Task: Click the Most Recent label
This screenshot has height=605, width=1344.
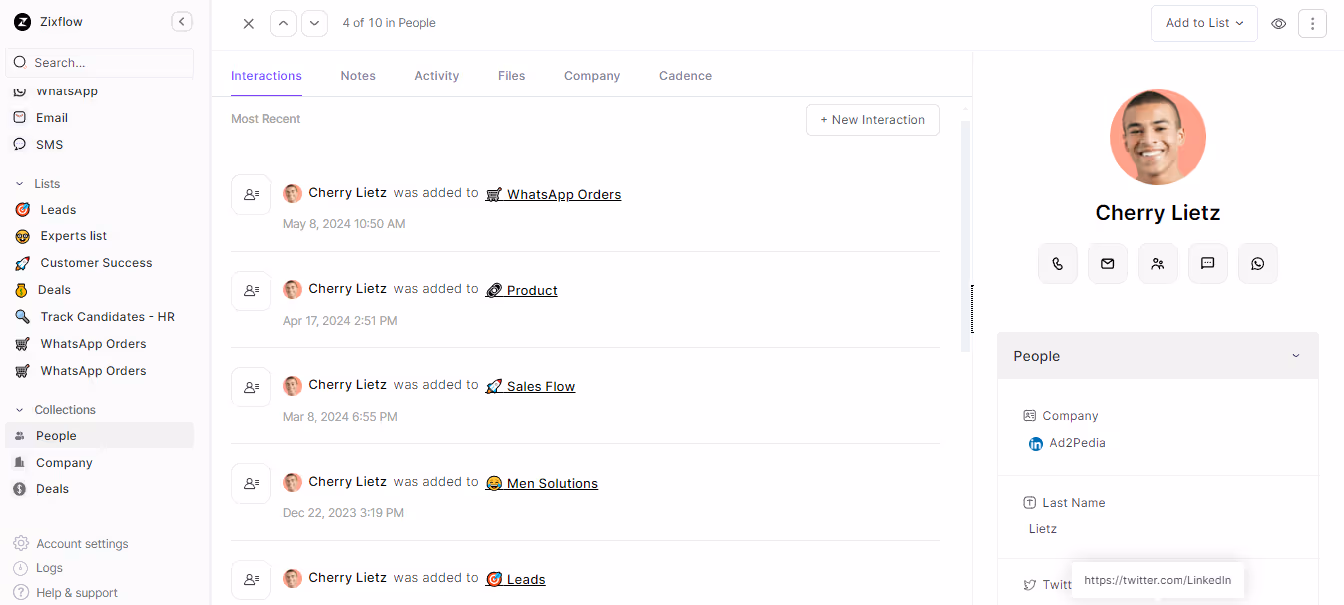Action: [266, 119]
